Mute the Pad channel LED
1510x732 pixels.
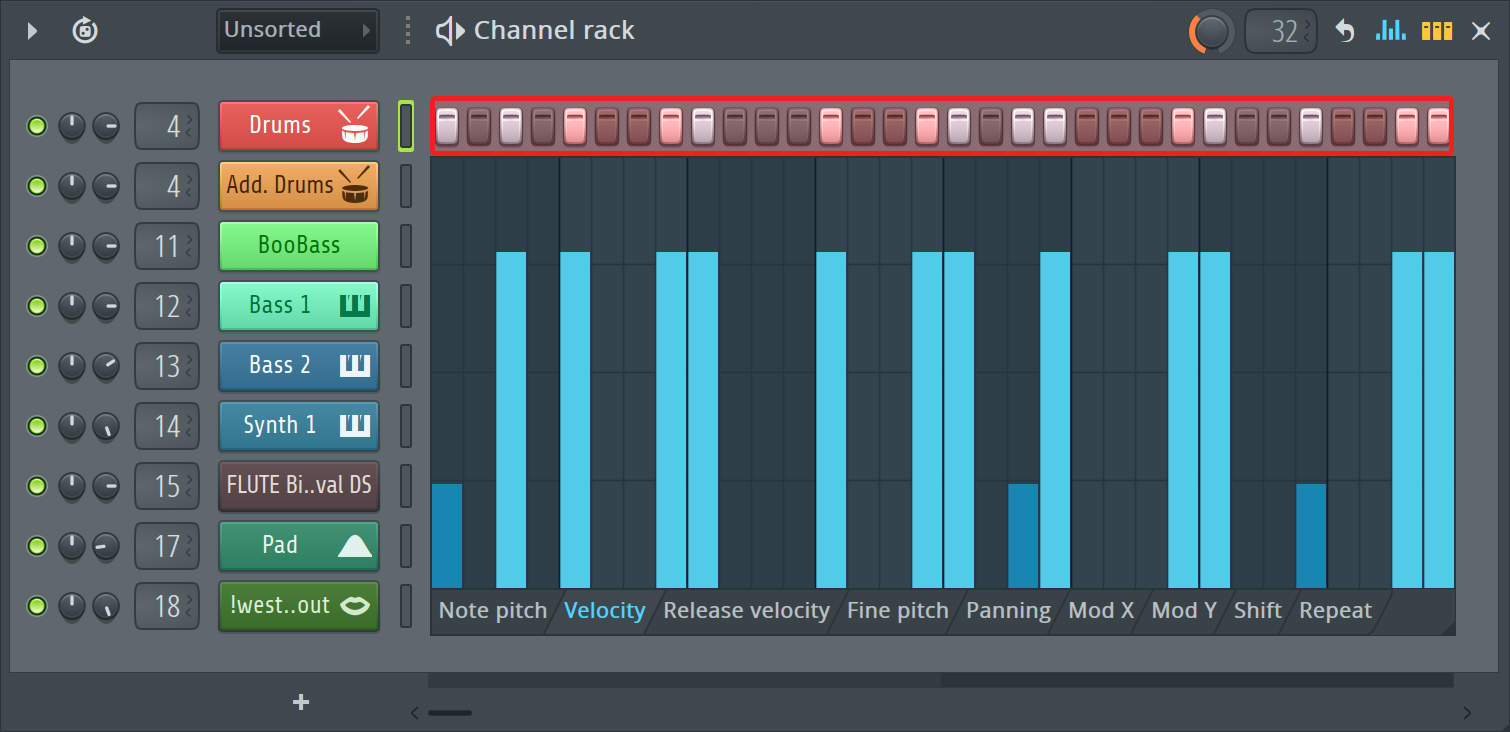point(37,546)
